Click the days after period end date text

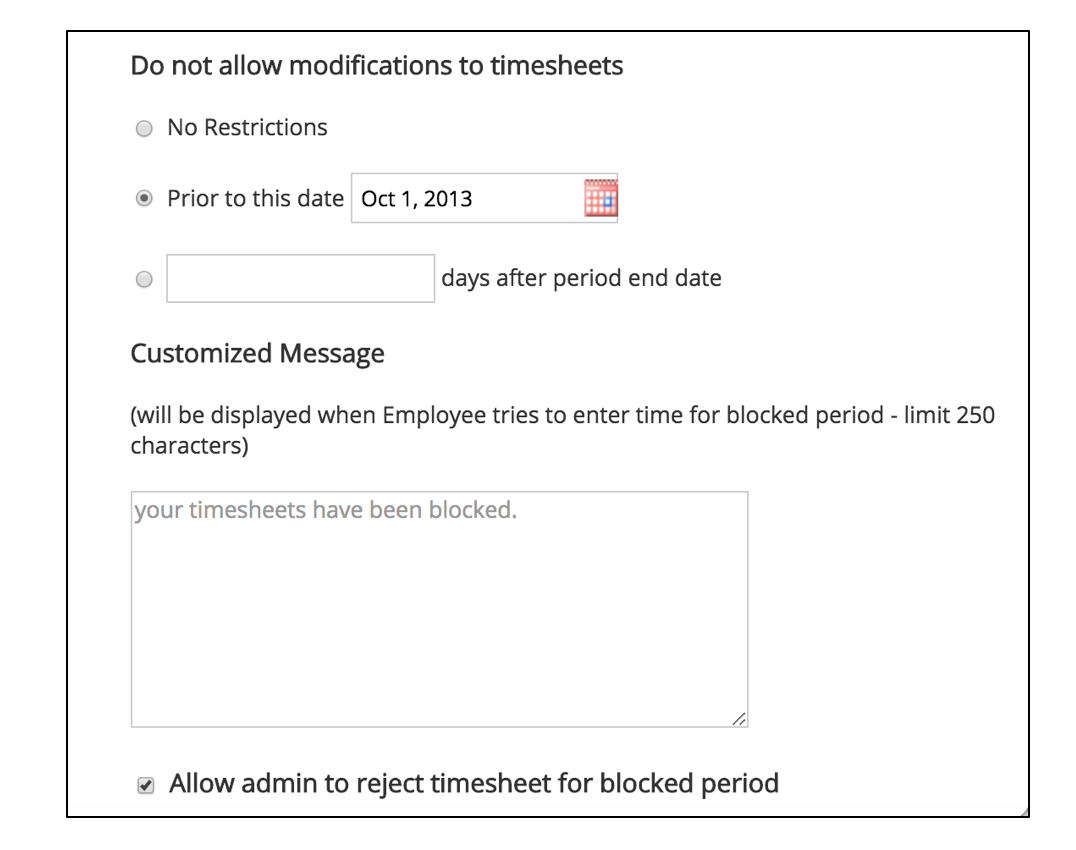(581, 278)
